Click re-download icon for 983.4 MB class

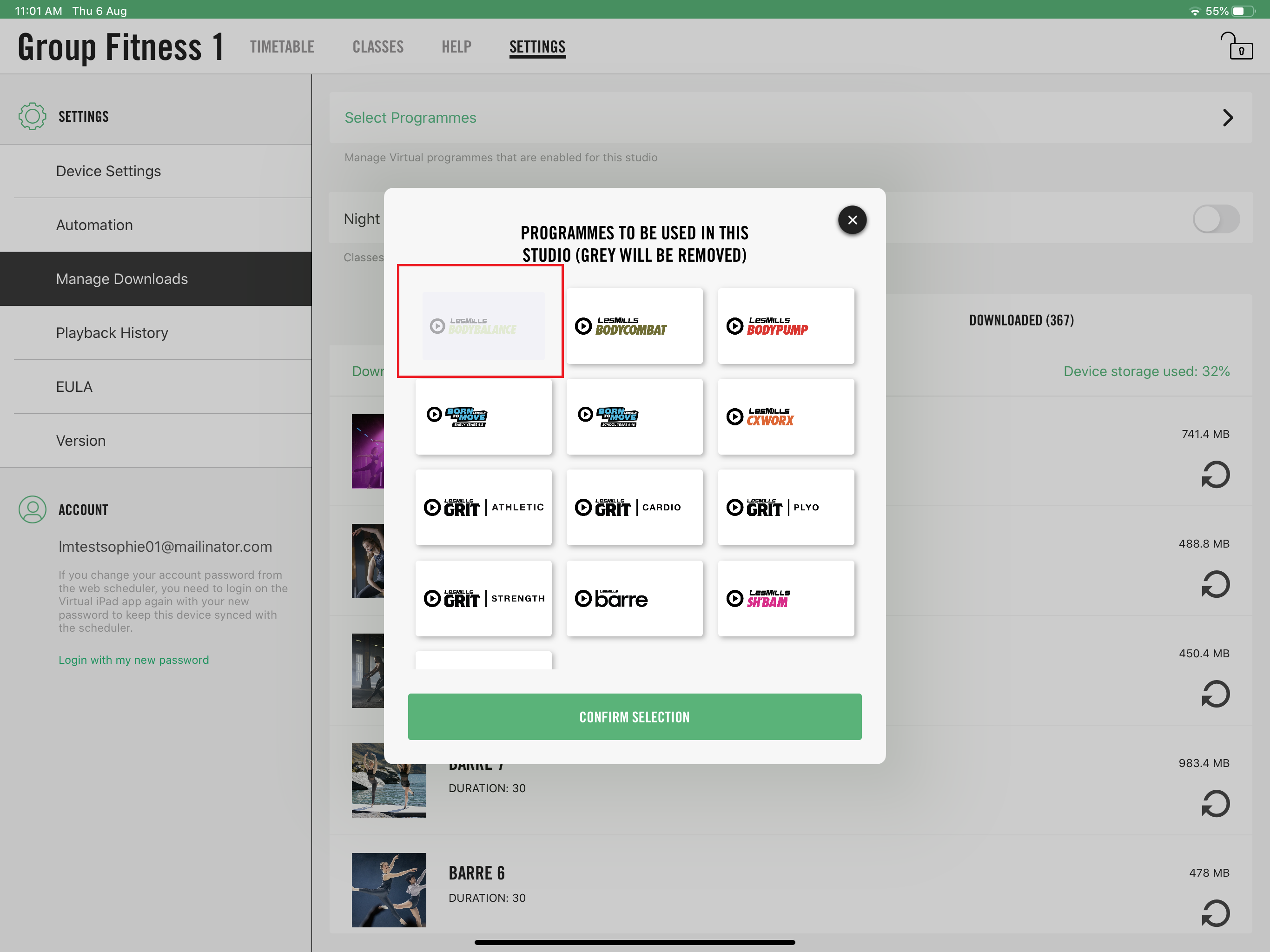(1216, 804)
